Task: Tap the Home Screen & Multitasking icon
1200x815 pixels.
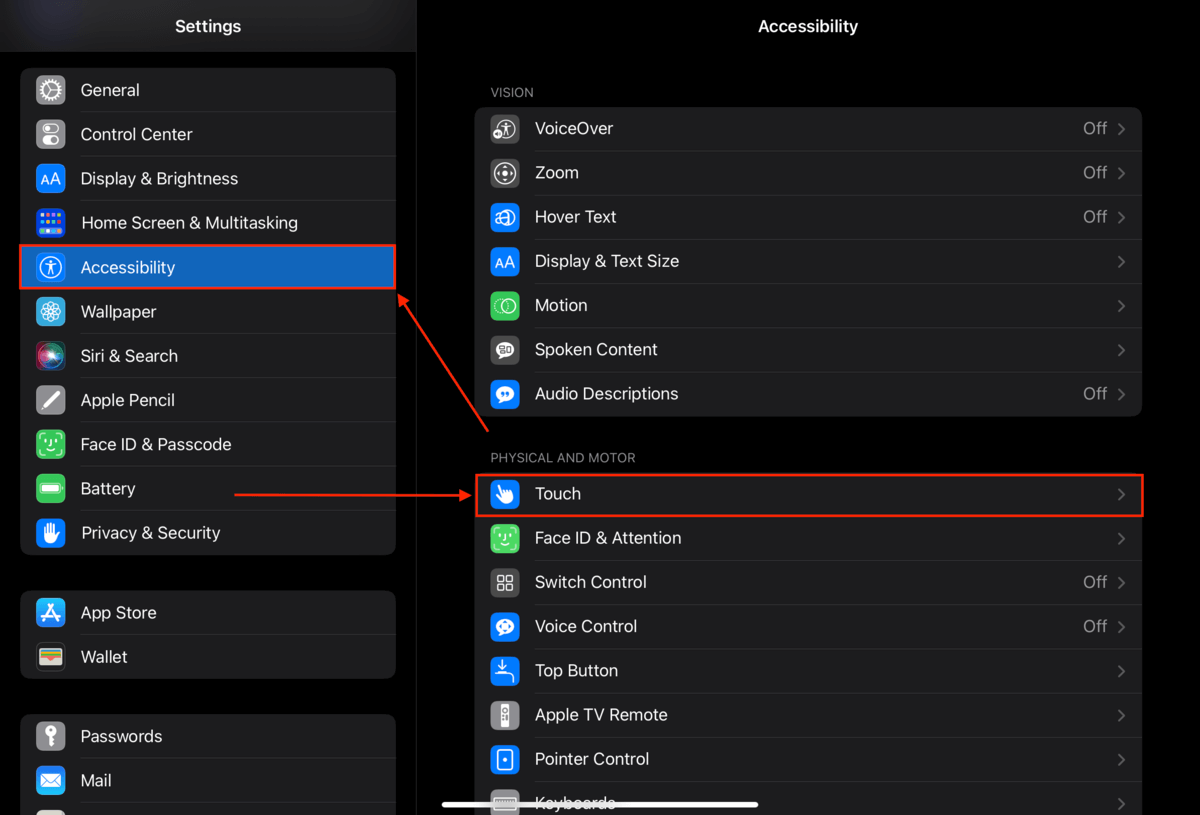Action: (x=51, y=223)
